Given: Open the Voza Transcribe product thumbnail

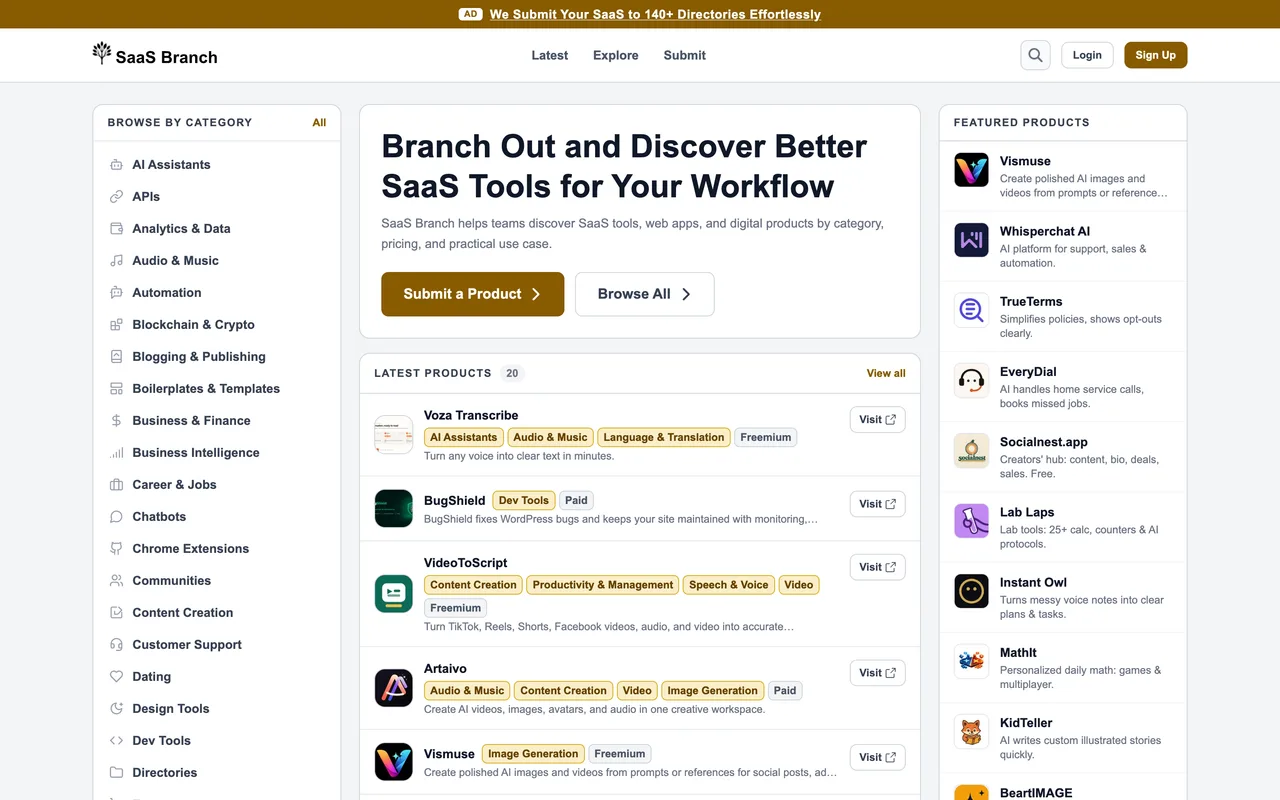Looking at the screenshot, I should [x=394, y=435].
